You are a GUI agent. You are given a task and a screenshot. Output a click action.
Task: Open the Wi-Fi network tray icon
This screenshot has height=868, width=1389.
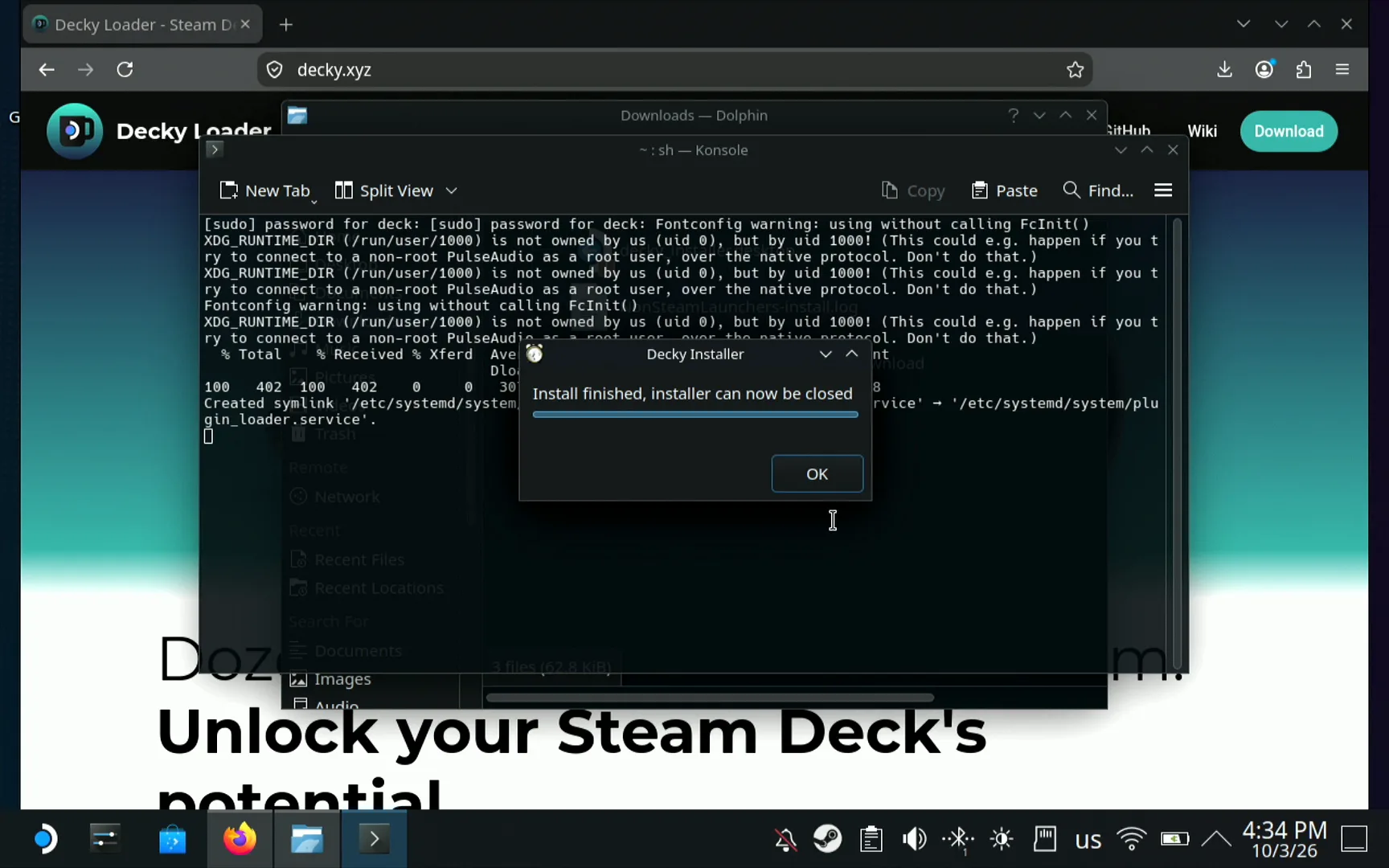[1131, 839]
